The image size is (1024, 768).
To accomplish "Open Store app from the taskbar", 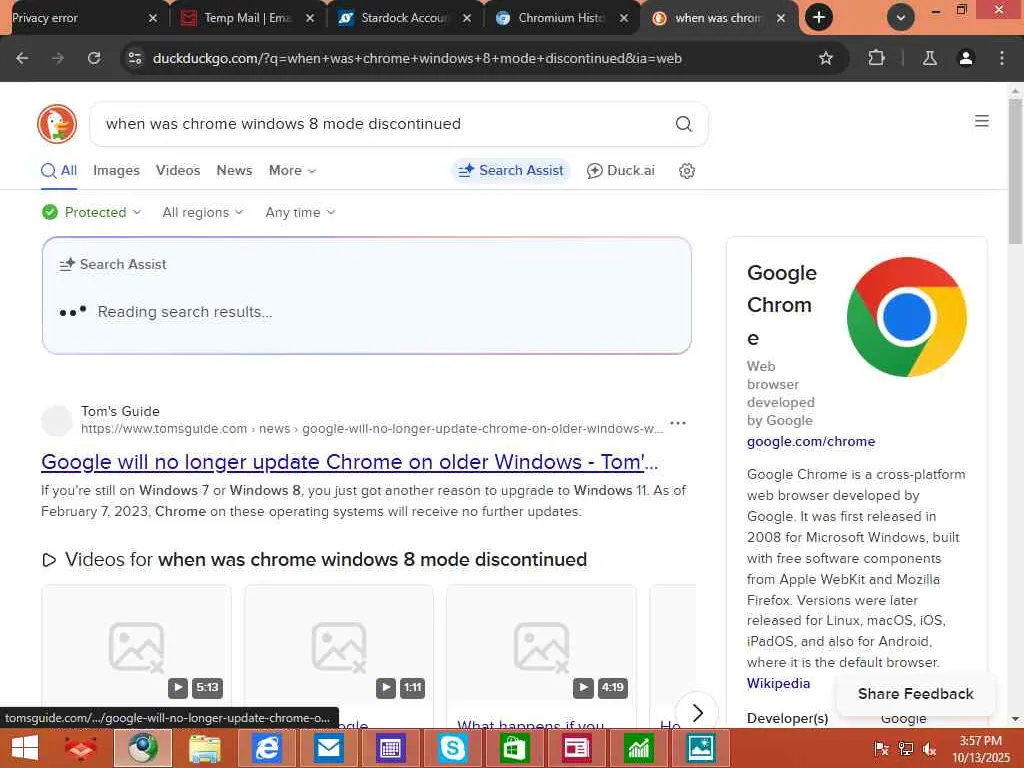I will [514, 748].
